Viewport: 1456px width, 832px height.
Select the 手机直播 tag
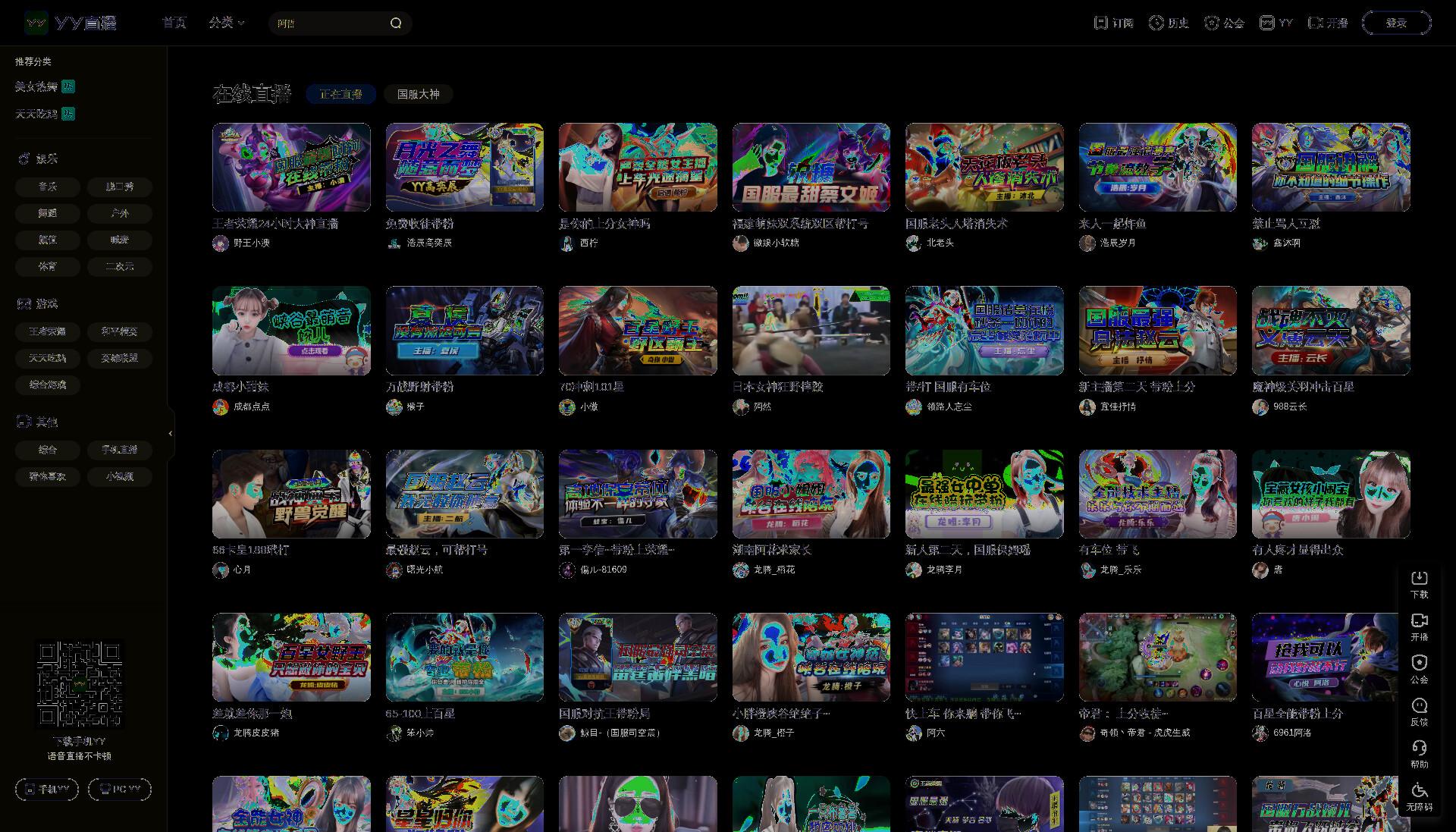[120, 450]
